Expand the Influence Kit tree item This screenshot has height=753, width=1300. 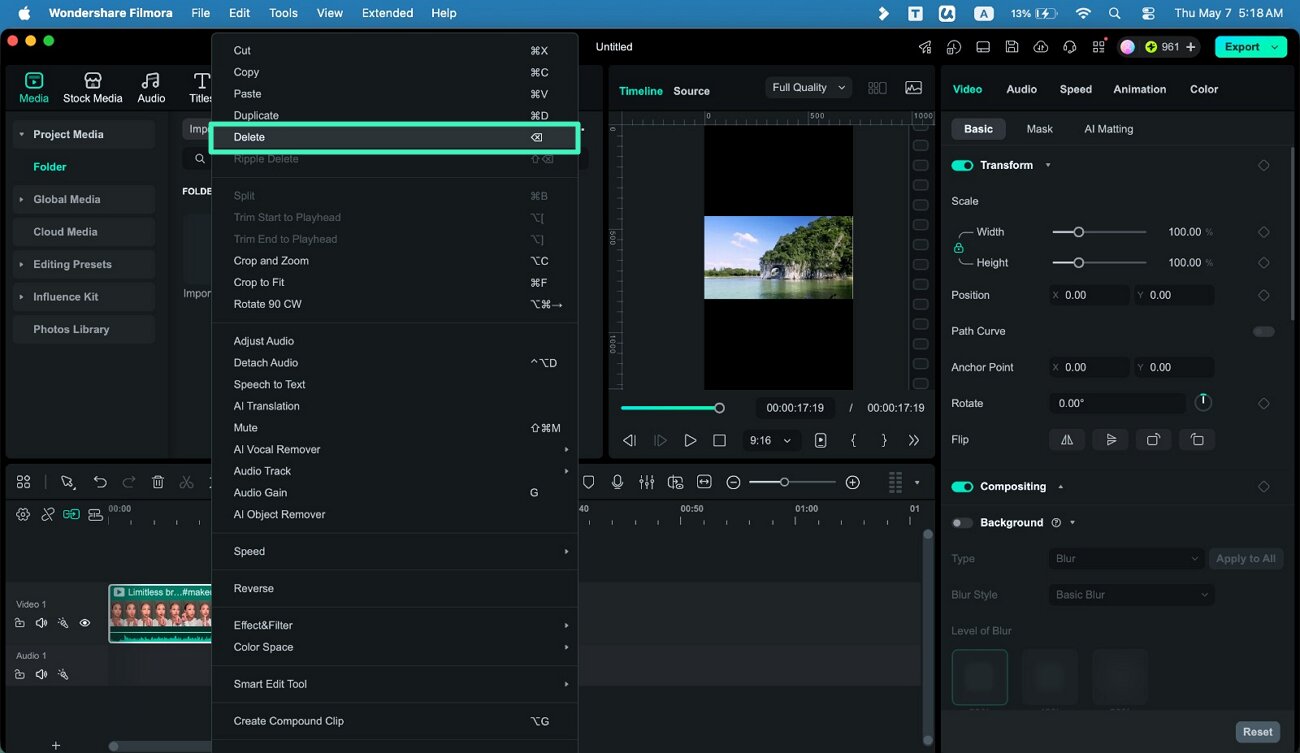[x=21, y=297]
